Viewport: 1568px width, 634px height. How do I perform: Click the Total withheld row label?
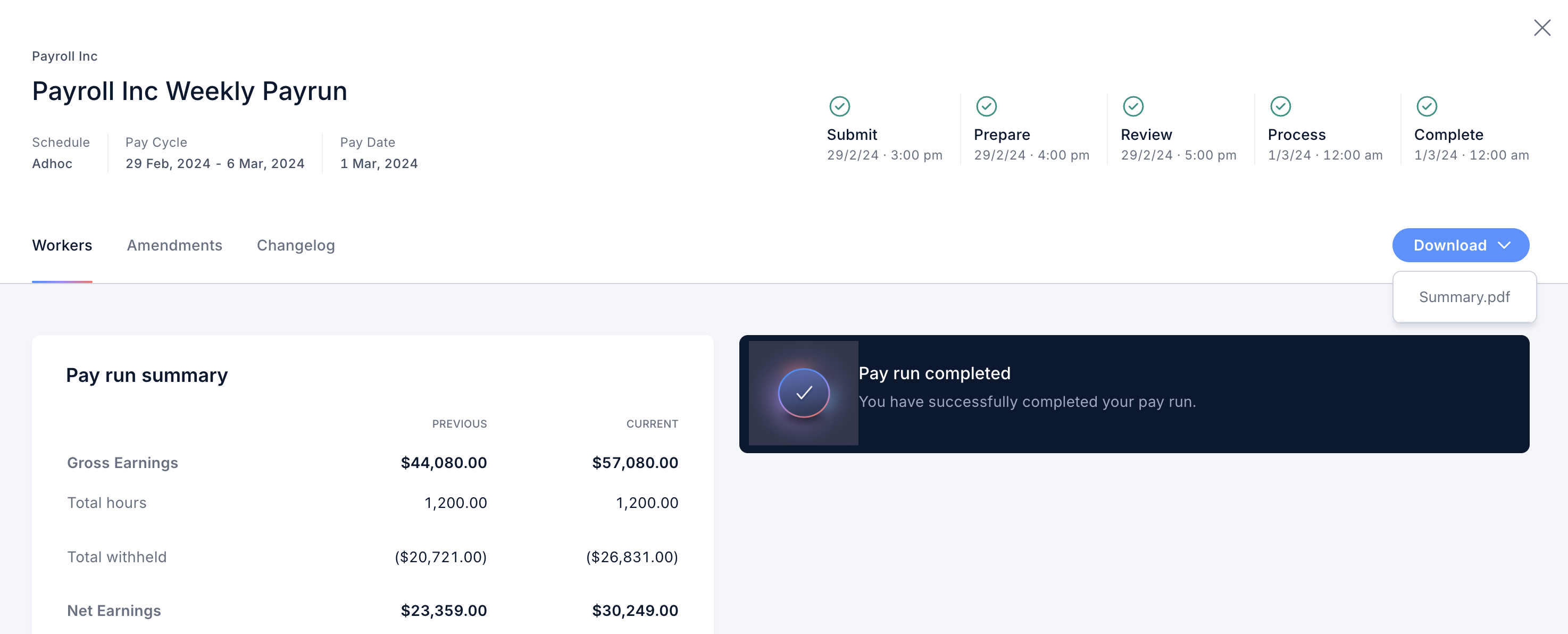(x=116, y=557)
